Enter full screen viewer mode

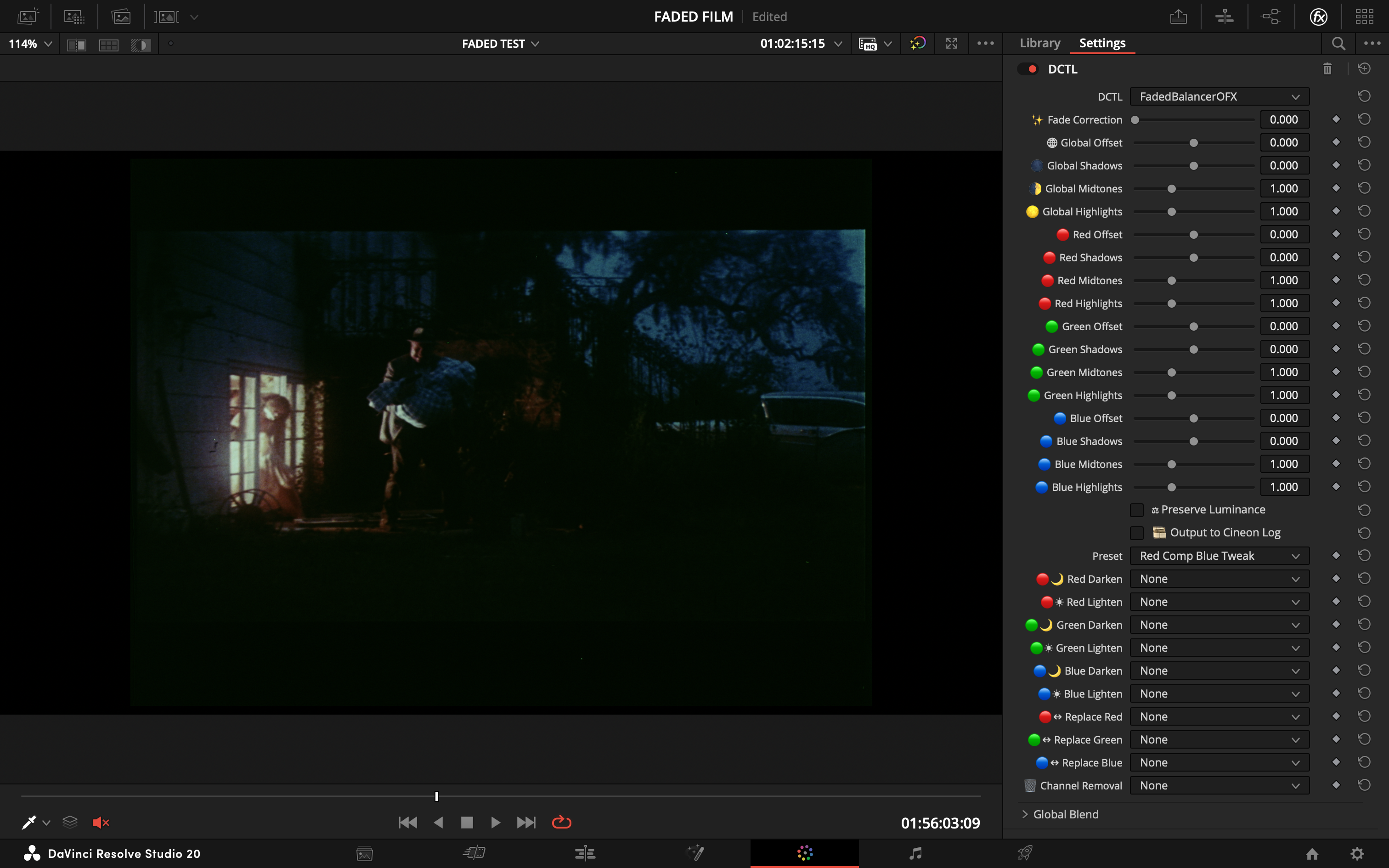952,43
